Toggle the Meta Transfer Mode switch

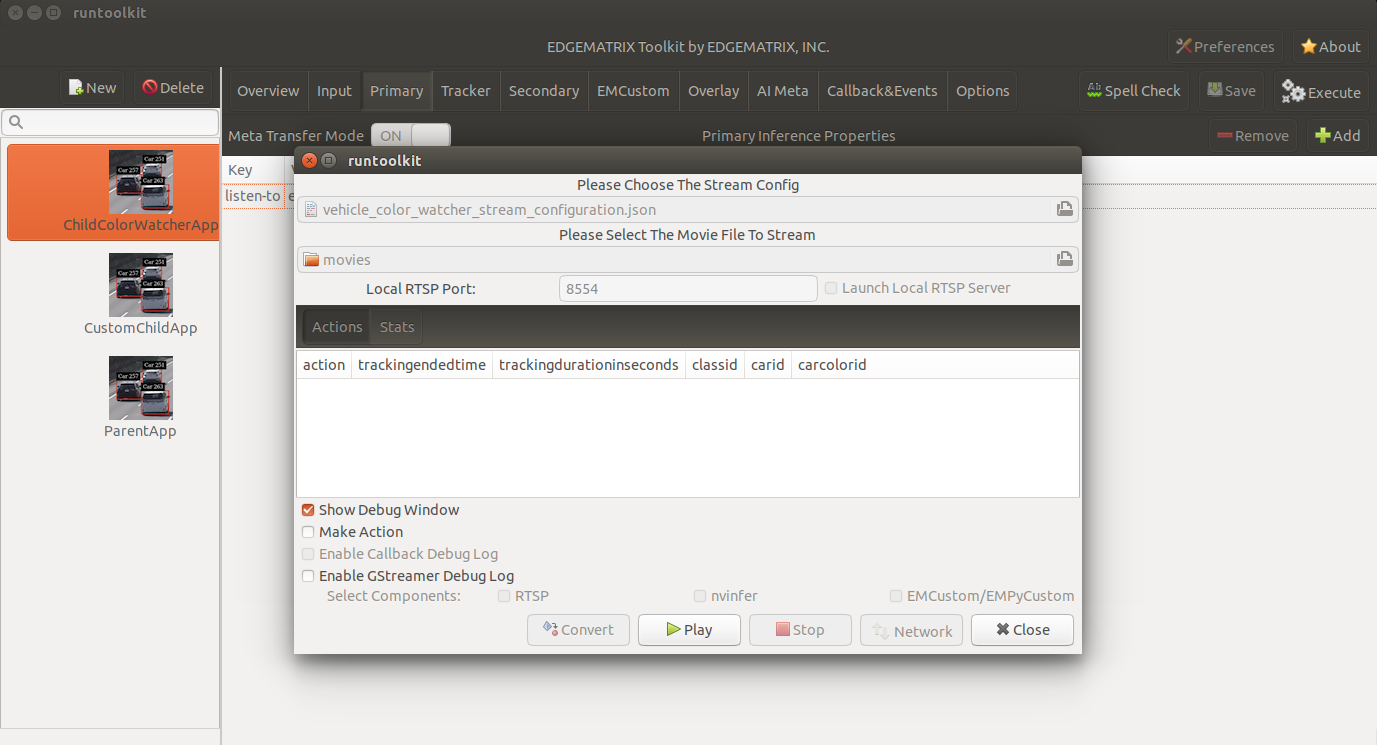tap(411, 136)
